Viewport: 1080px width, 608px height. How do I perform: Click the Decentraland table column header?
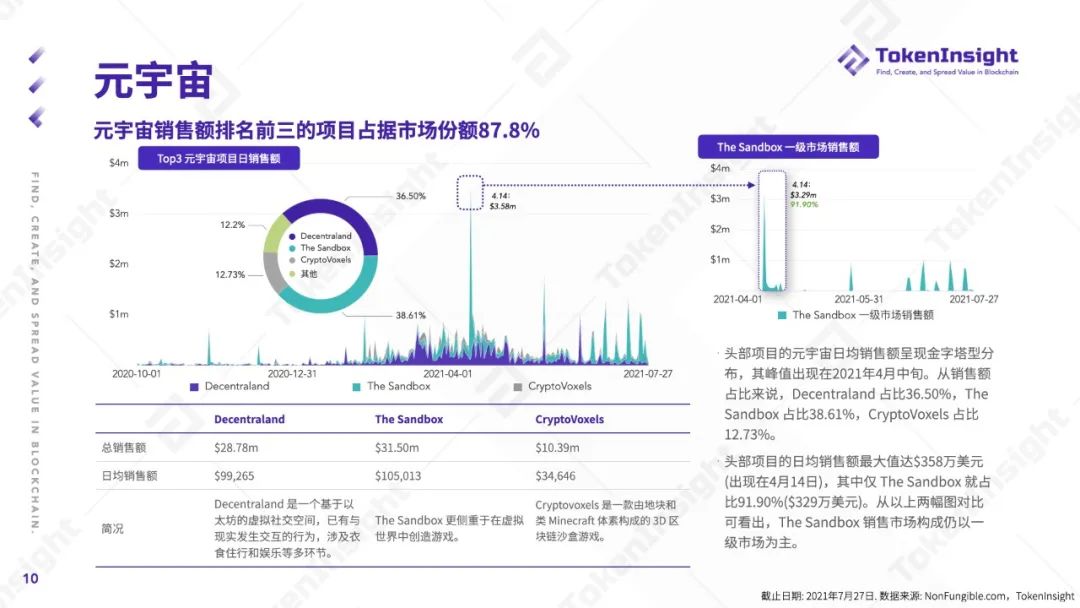249,419
